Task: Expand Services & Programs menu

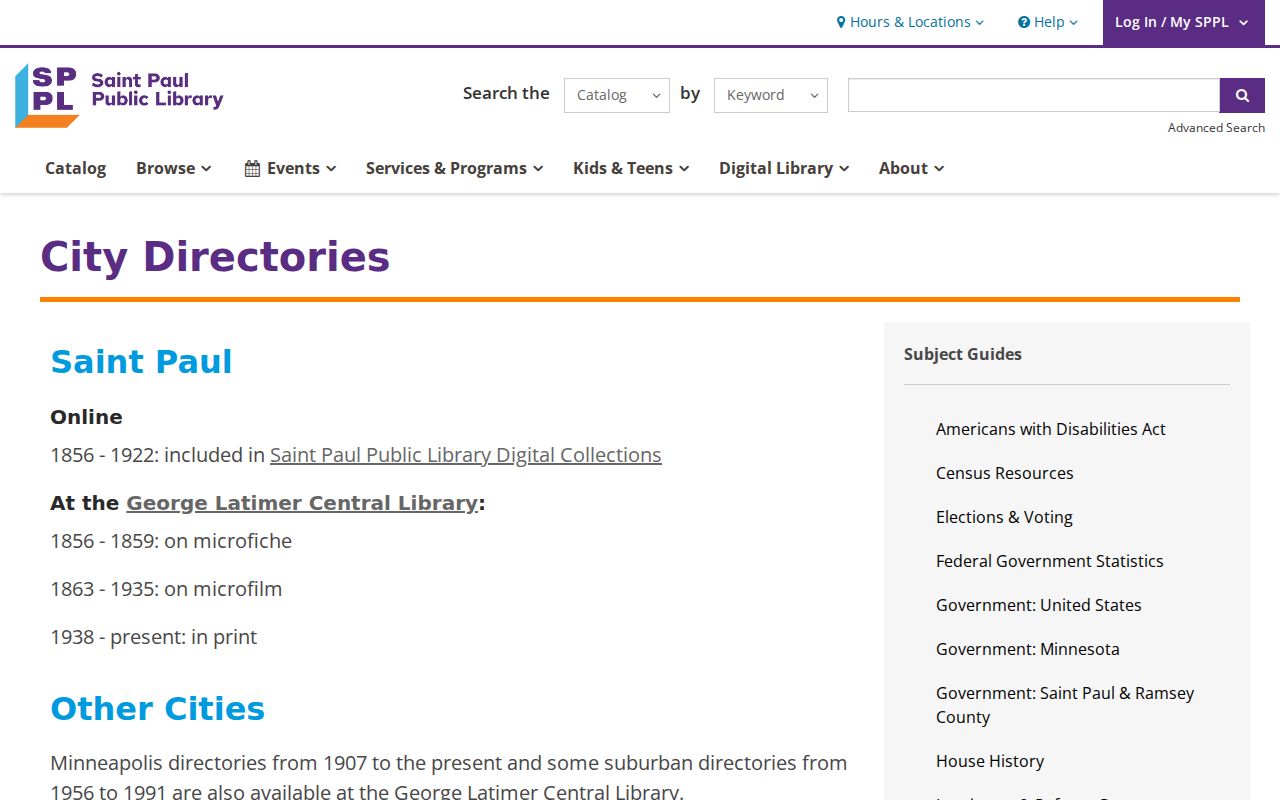Action: click(x=454, y=168)
